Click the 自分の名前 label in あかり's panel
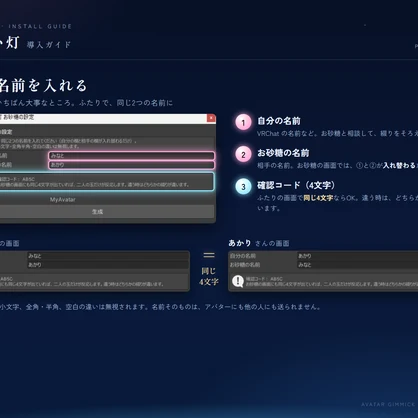This screenshot has height=418, width=418. point(243,256)
